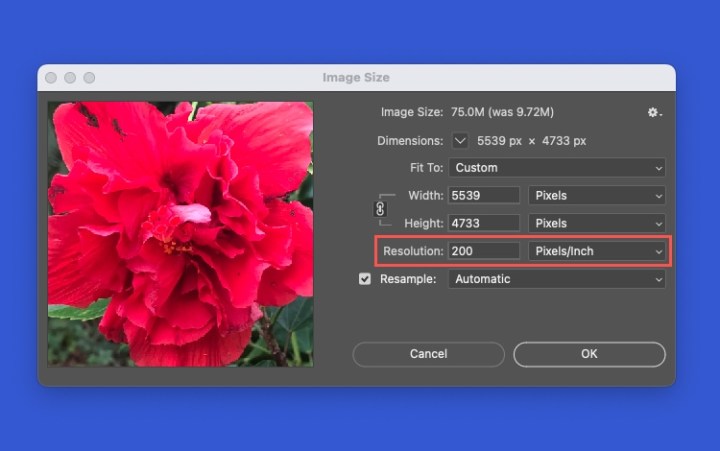Click the red flower preview image
Image resolution: width=720 pixels, height=451 pixels.
click(180, 233)
